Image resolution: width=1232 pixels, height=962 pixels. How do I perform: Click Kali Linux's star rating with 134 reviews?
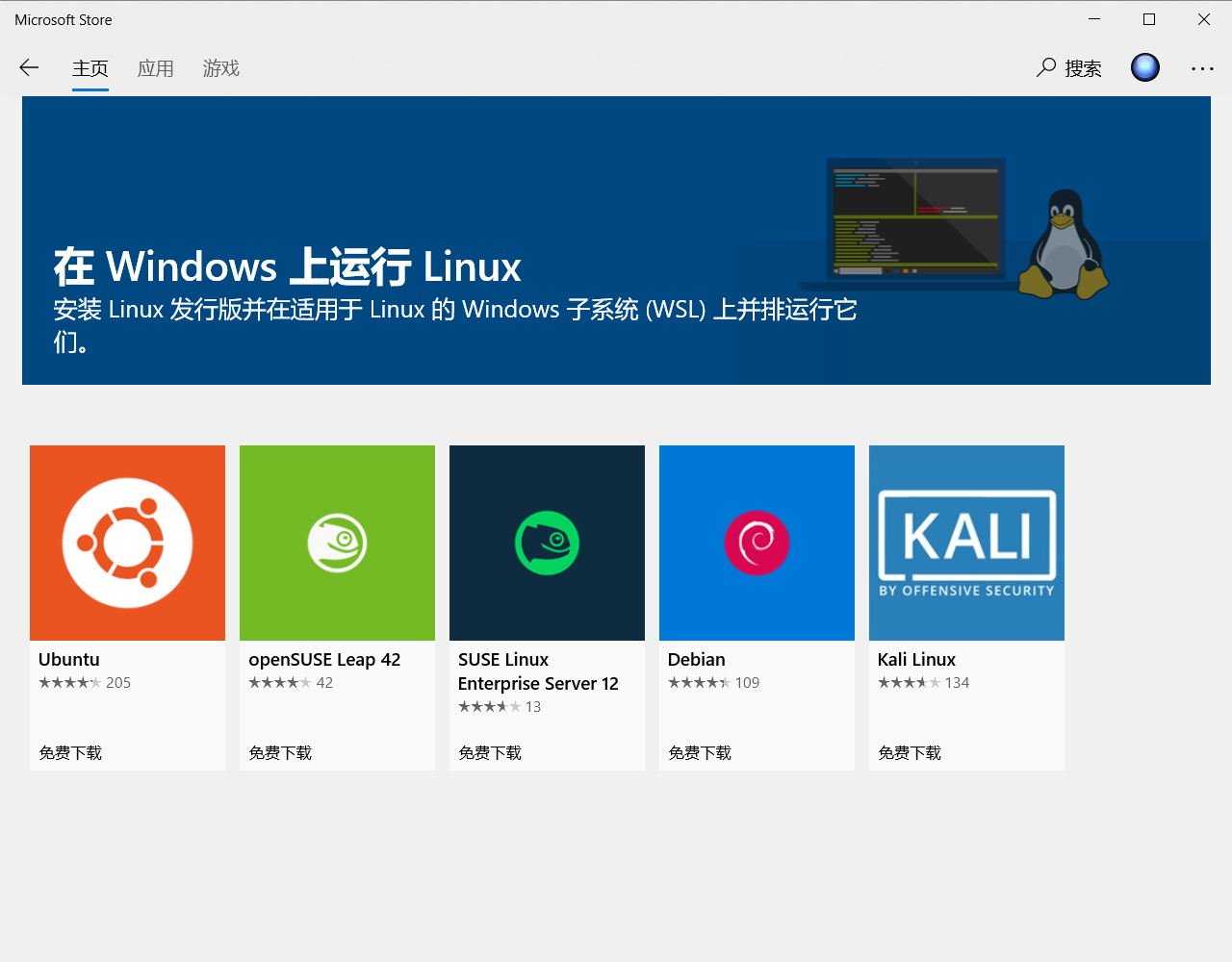[x=924, y=682]
